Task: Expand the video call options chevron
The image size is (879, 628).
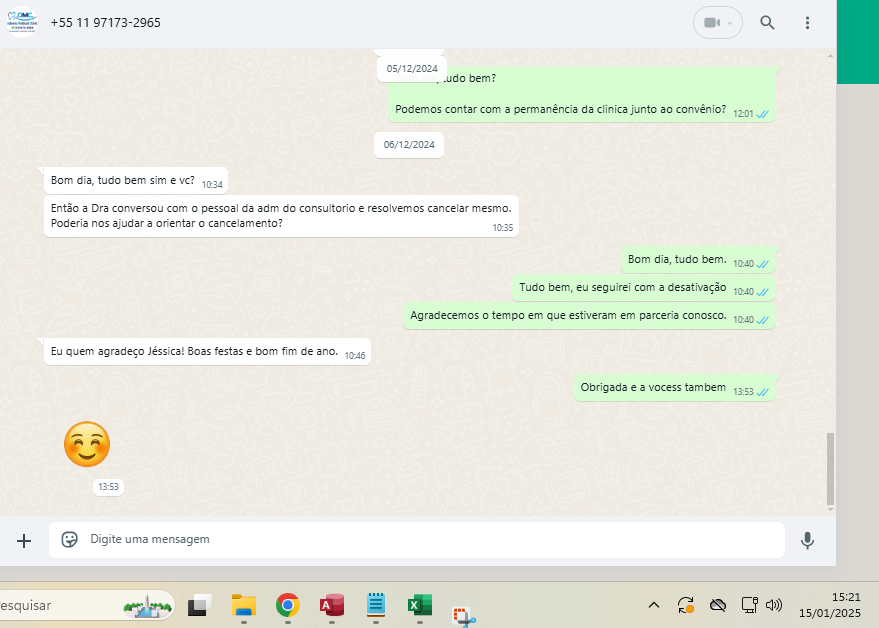Action: tap(731, 23)
